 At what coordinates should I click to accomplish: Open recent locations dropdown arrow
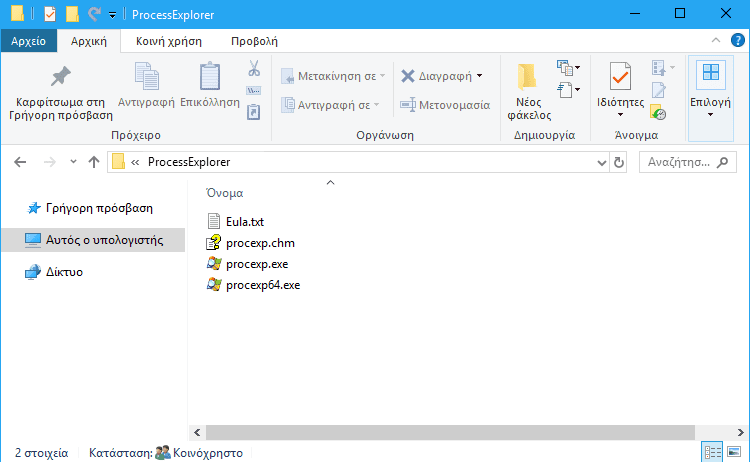pos(73,162)
